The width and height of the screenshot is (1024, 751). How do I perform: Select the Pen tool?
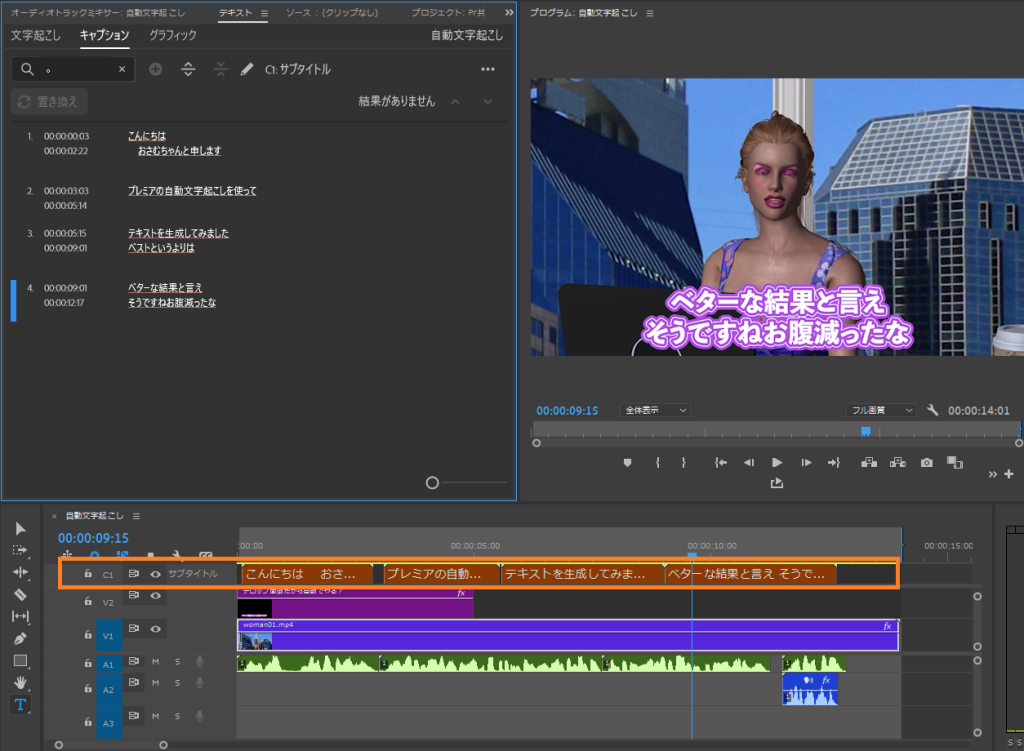tap(20, 638)
